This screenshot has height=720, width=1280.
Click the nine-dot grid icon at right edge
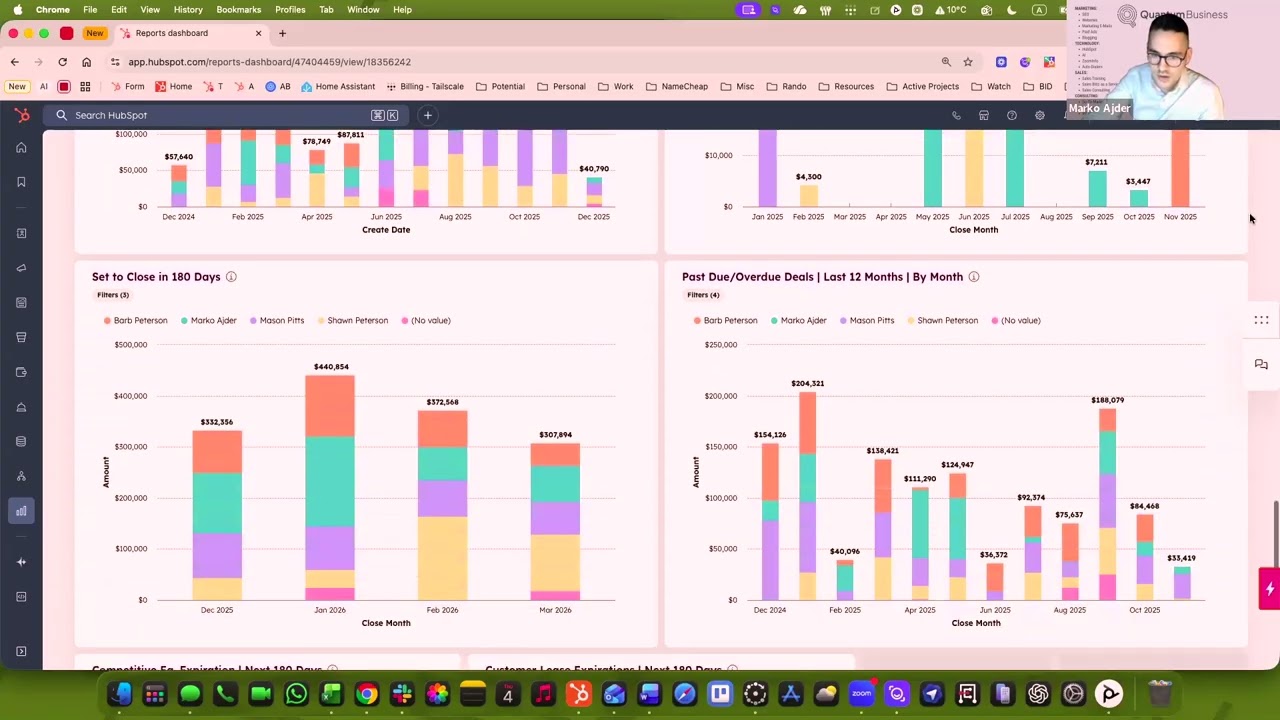pos(1261,320)
